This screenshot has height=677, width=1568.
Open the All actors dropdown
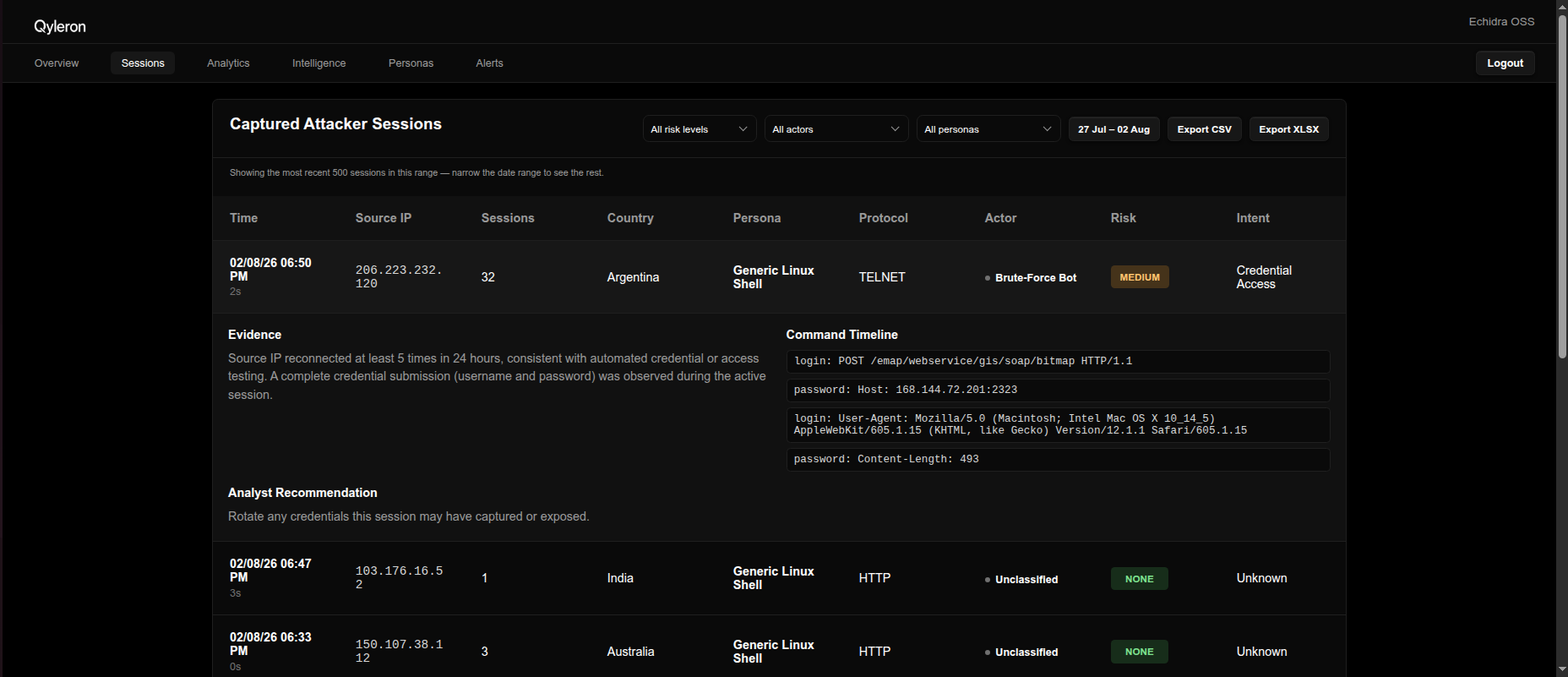(x=836, y=129)
